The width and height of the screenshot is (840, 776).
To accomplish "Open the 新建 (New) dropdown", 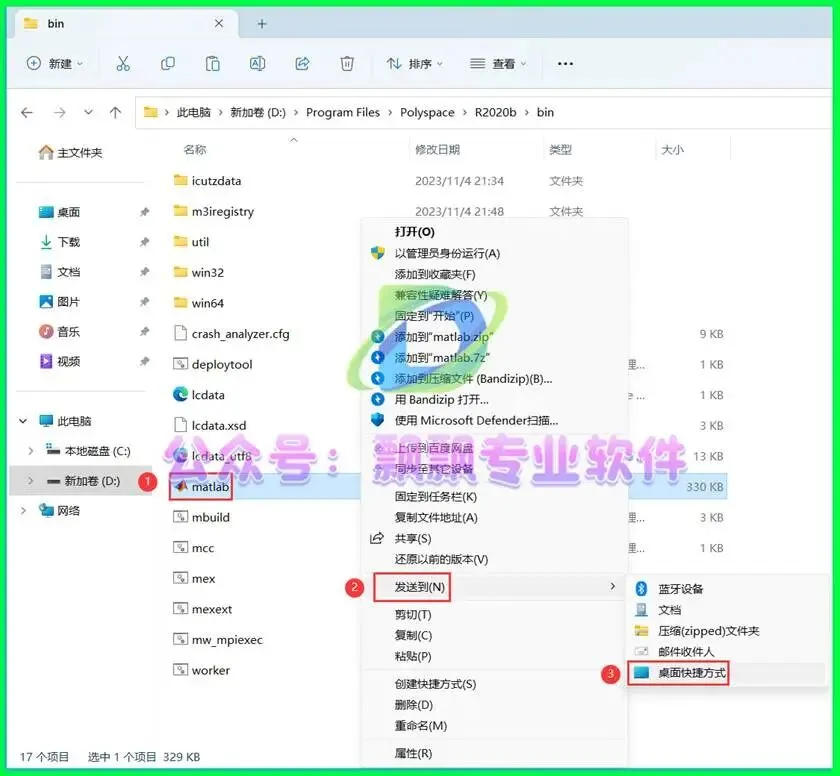I will pos(55,64).
